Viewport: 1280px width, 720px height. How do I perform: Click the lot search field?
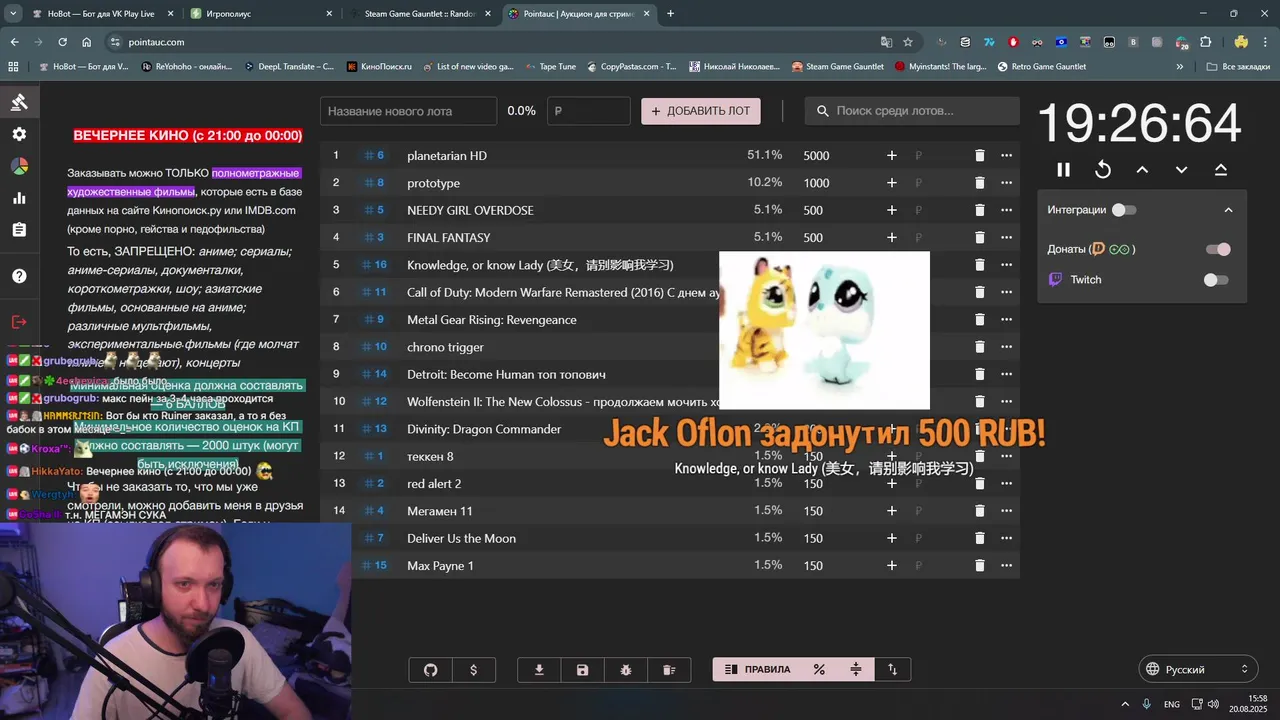[x=913, y=111]
